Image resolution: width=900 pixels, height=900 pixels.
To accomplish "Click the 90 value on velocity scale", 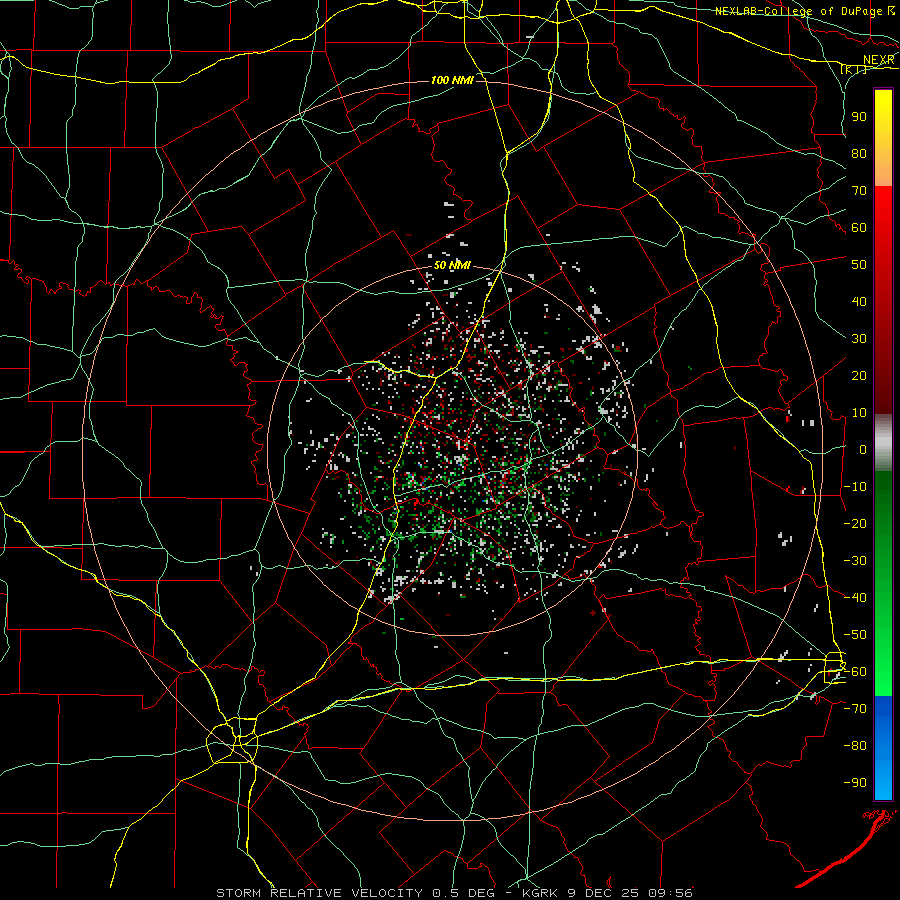I will [859, 117].
